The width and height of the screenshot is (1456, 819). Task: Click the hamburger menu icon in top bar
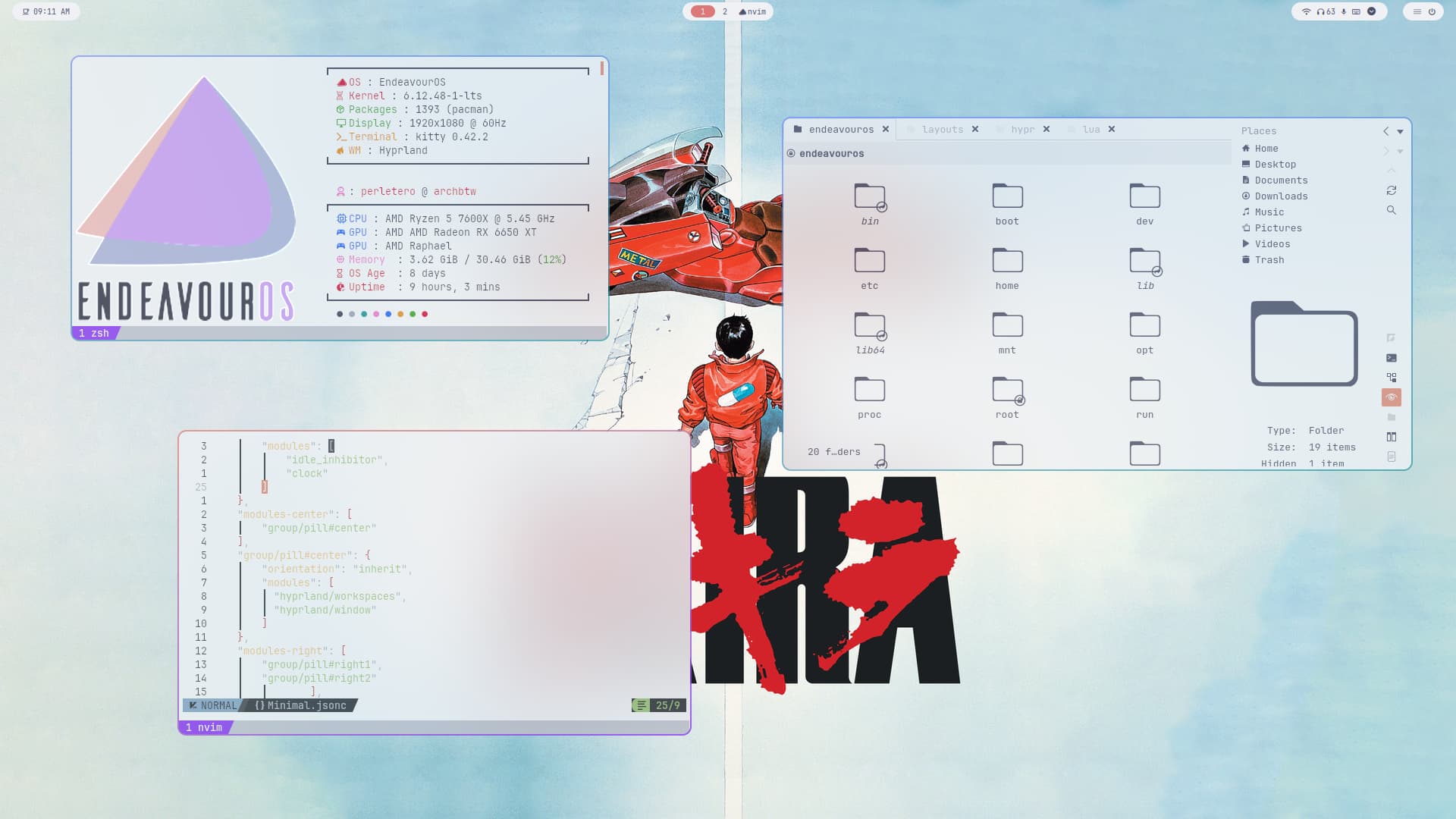click(1417, 11)
